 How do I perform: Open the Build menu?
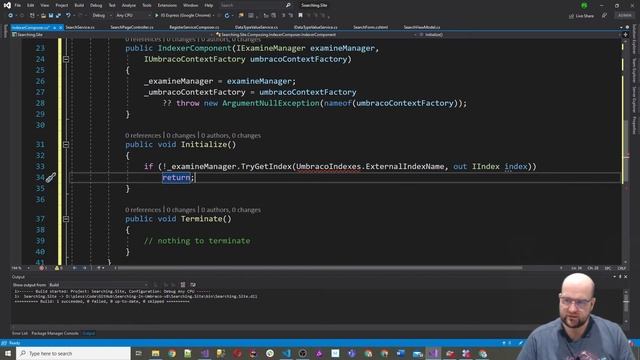click(79, 5)
